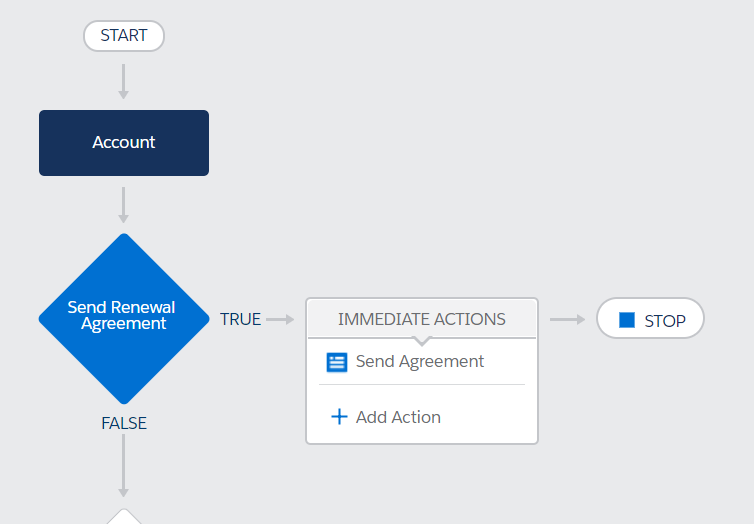Viewport: 754px width, 524px height.
Task: Click the arrow from Account to the criteria
Action: [124, 205]
